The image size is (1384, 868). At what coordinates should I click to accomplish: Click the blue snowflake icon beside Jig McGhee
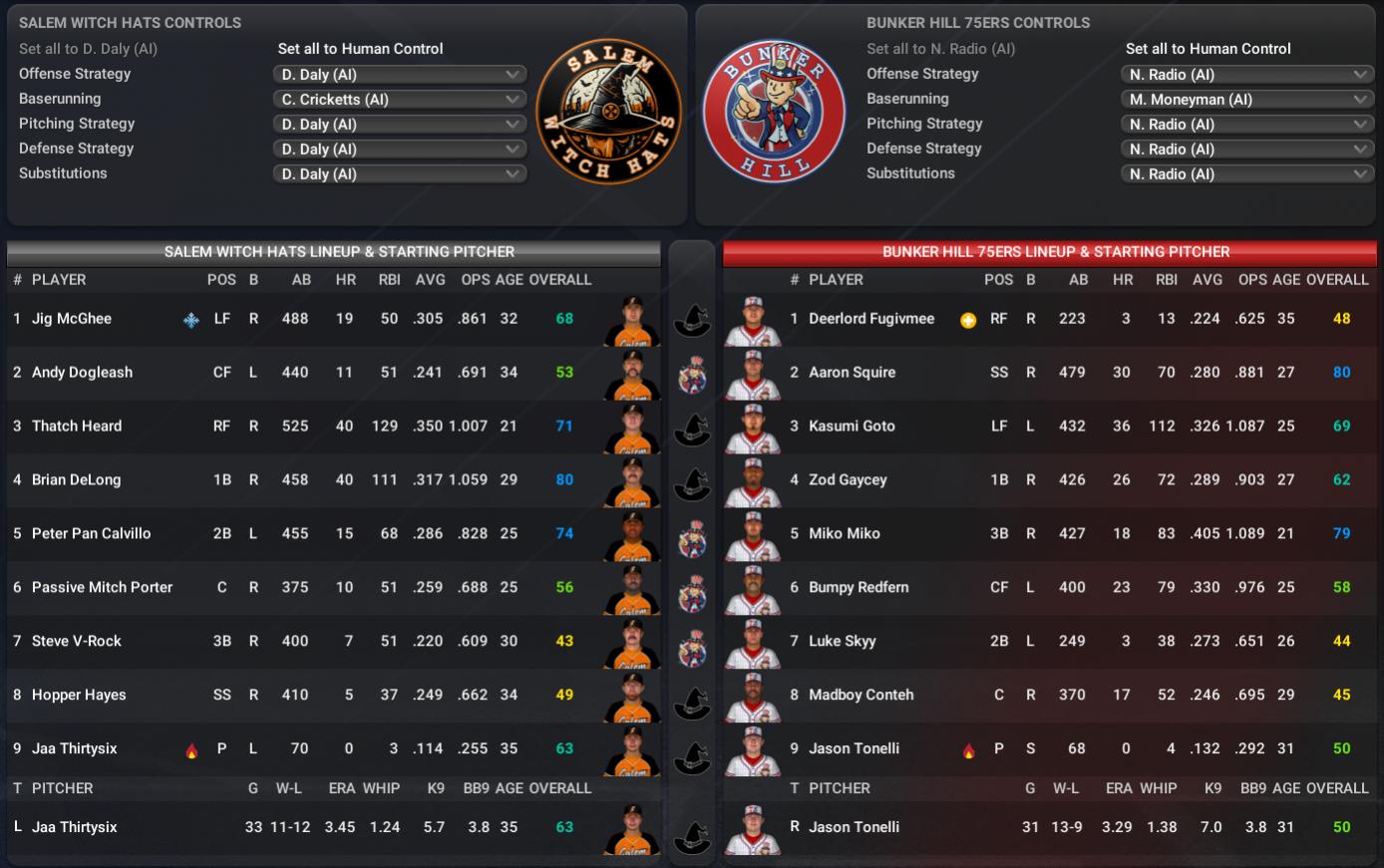[x=191, y=320]
